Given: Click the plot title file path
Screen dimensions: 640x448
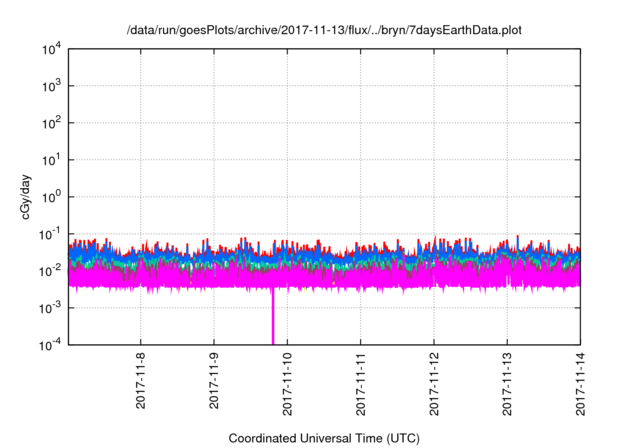Looking at the screenshot, I should point(324,30).
